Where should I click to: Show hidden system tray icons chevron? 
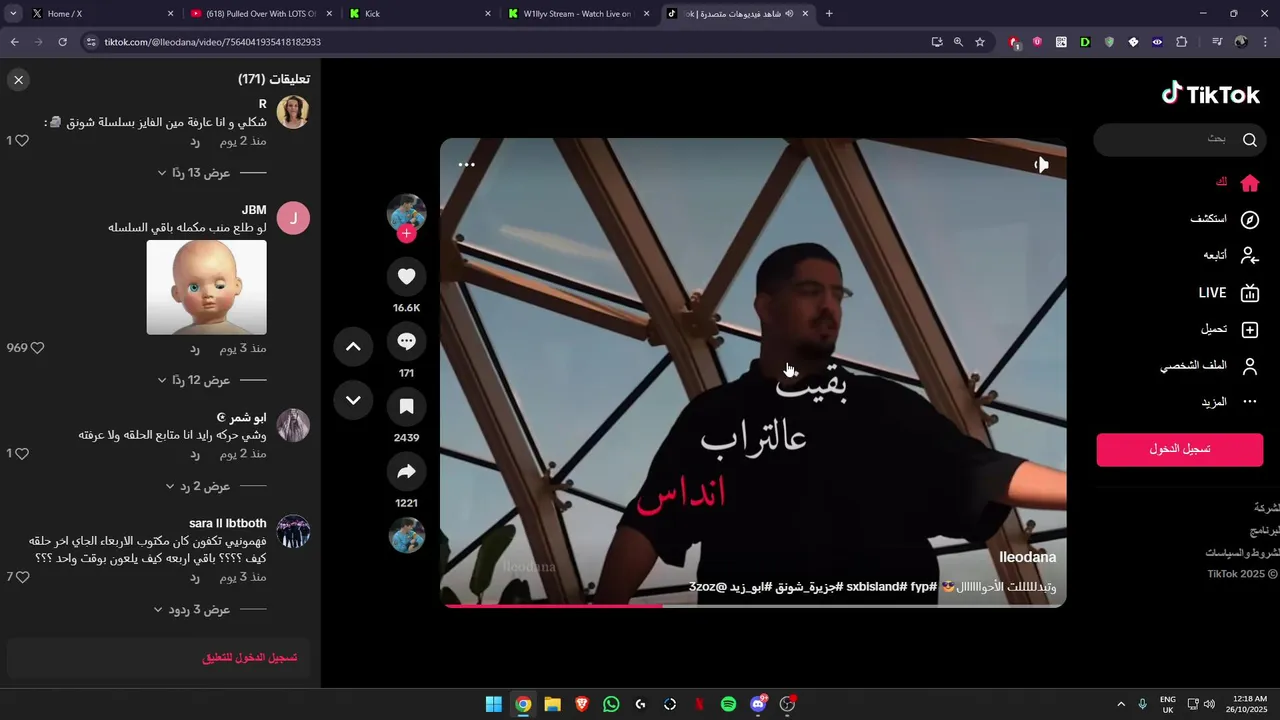pyautogui.click(x=1120, y=704)
